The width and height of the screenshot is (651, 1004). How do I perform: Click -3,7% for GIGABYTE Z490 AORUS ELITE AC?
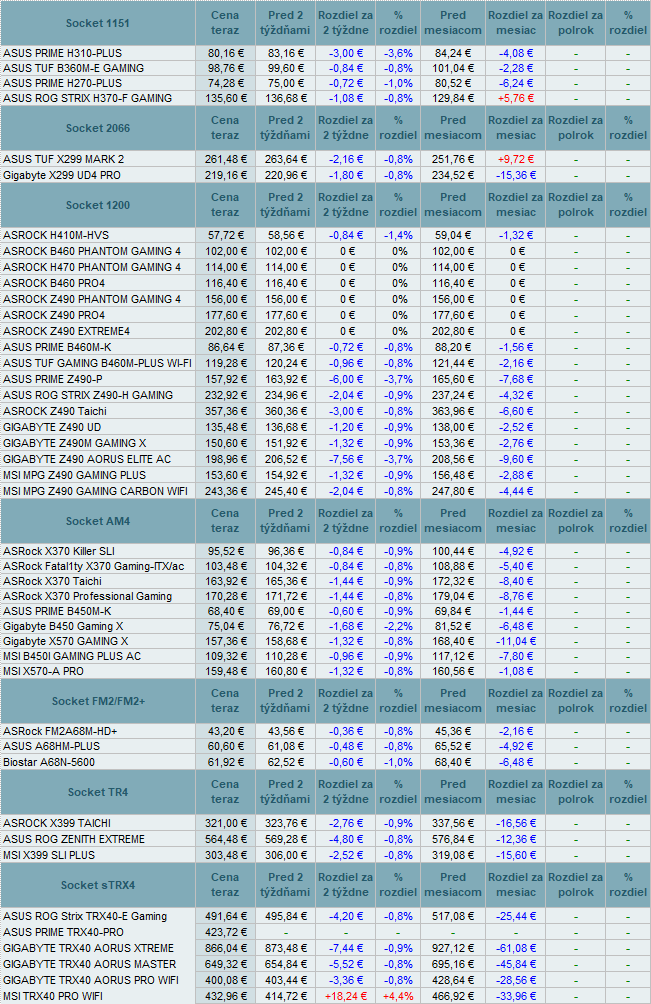398,459
